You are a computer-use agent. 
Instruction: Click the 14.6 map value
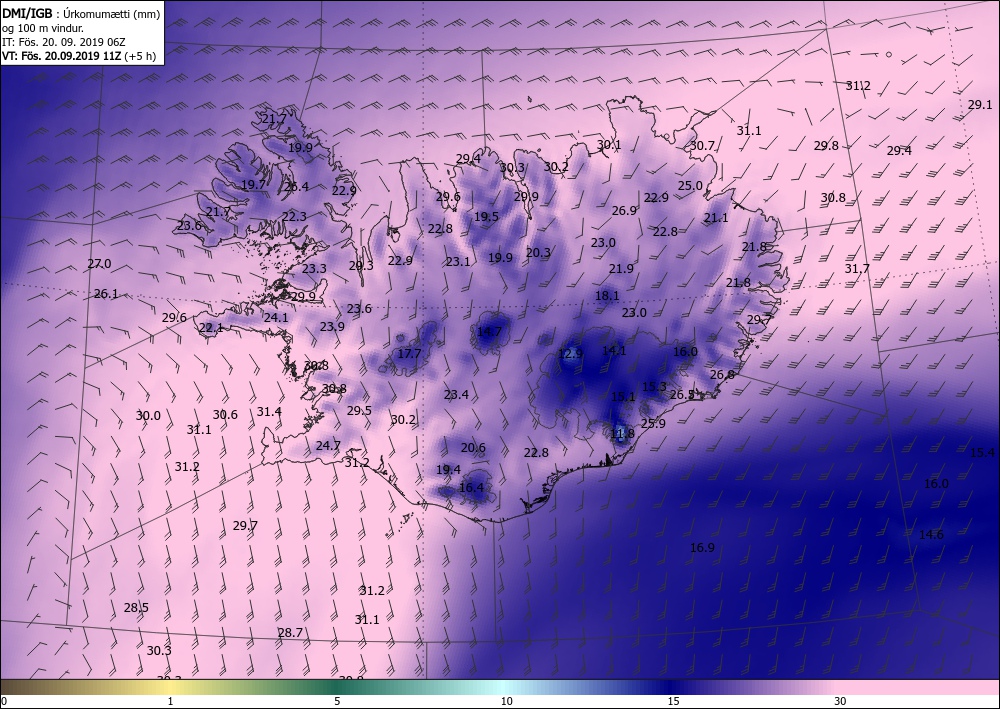pyautogui.click(x=931, y=535)
